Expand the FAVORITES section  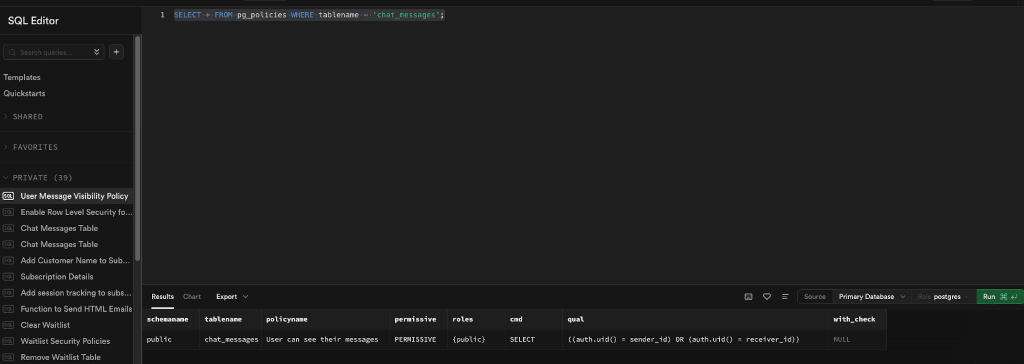click(35, 147)
